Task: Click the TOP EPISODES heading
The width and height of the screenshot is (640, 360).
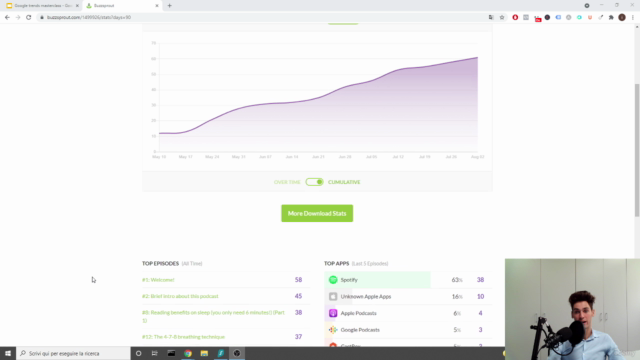Action: (160, 264)
